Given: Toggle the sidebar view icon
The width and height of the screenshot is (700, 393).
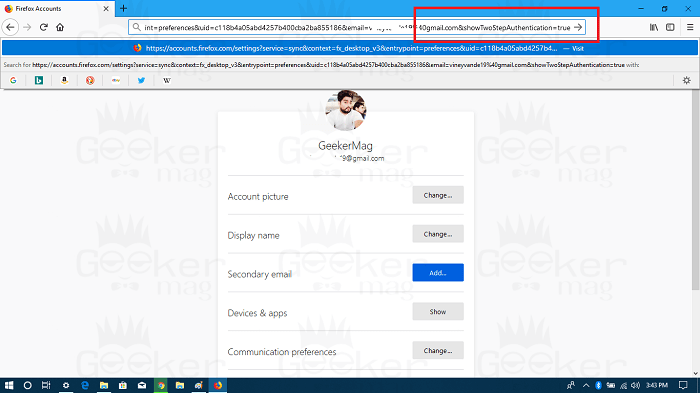Looking at the screenshot, I should (670, 27).
